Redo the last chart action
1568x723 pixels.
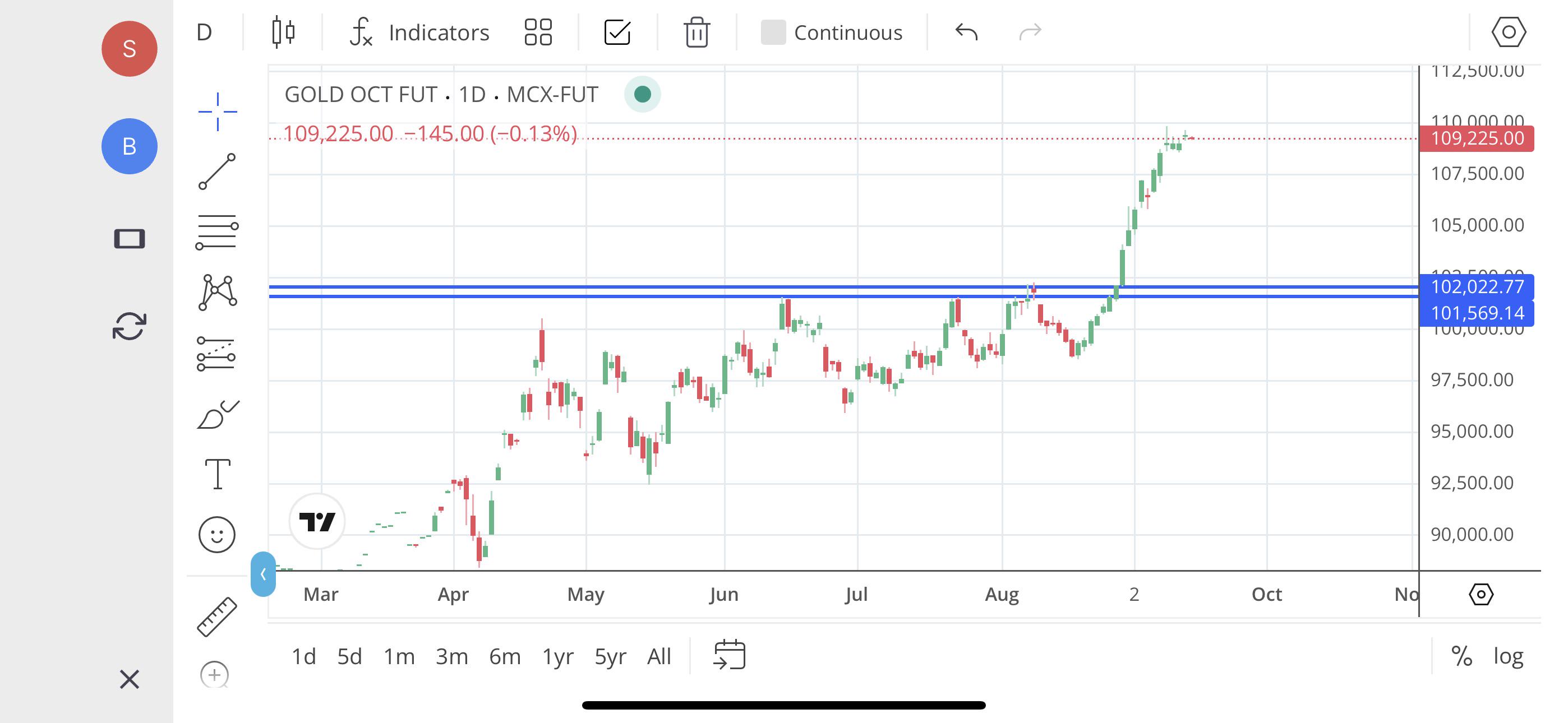tap(1030, 31)
